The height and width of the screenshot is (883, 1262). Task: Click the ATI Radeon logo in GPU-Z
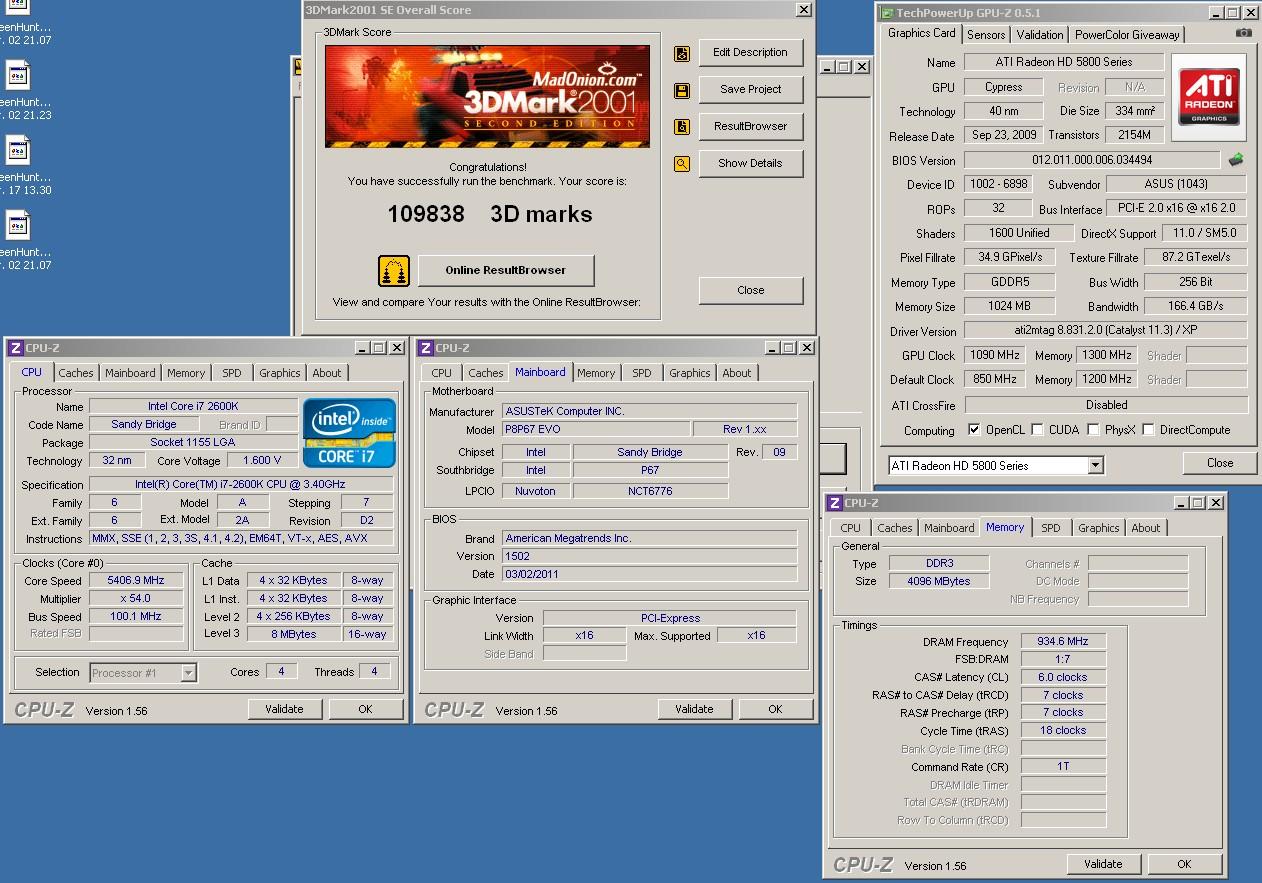[x=1209, y=97]
